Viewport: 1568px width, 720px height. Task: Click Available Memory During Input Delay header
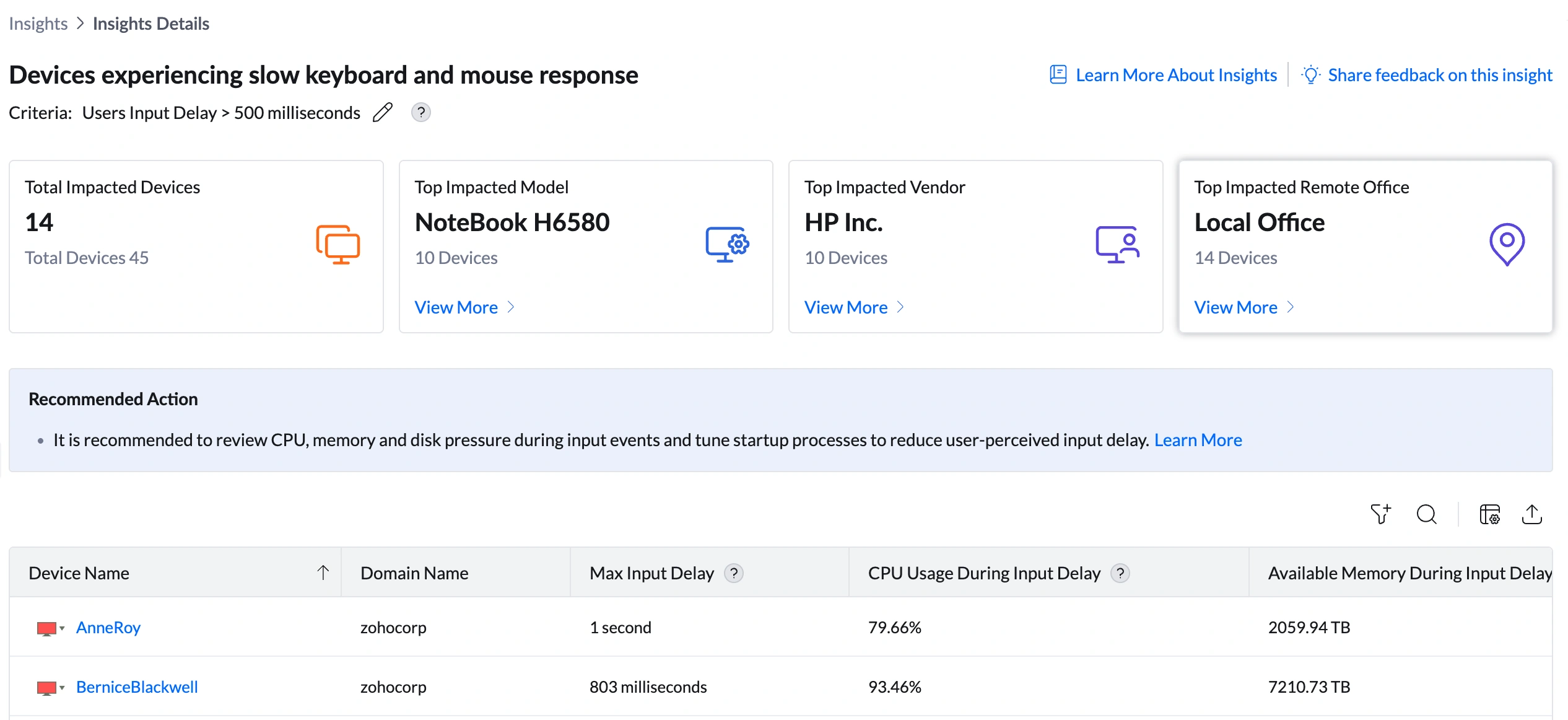1401,573
